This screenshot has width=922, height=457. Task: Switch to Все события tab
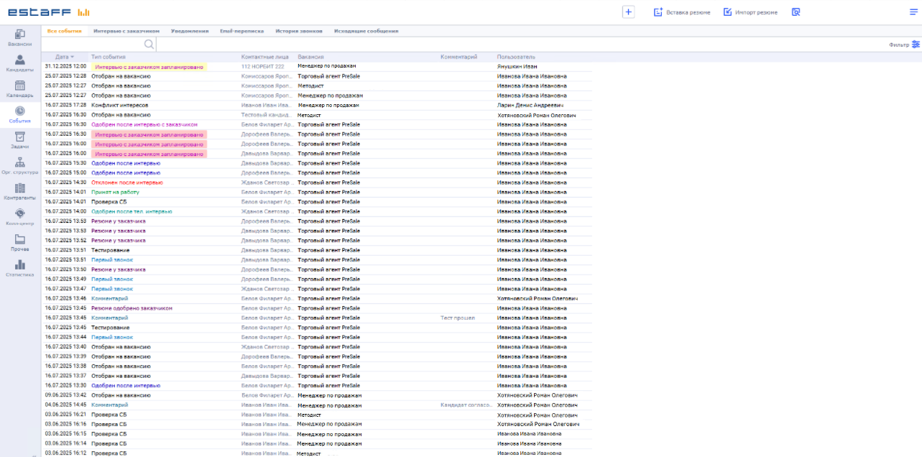(64, 31)
